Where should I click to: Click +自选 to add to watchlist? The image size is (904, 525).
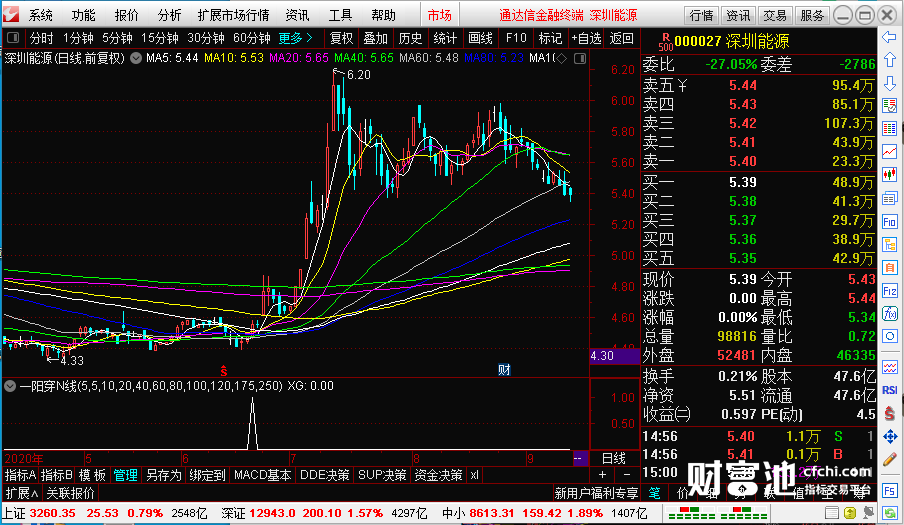tap(586, 39)
